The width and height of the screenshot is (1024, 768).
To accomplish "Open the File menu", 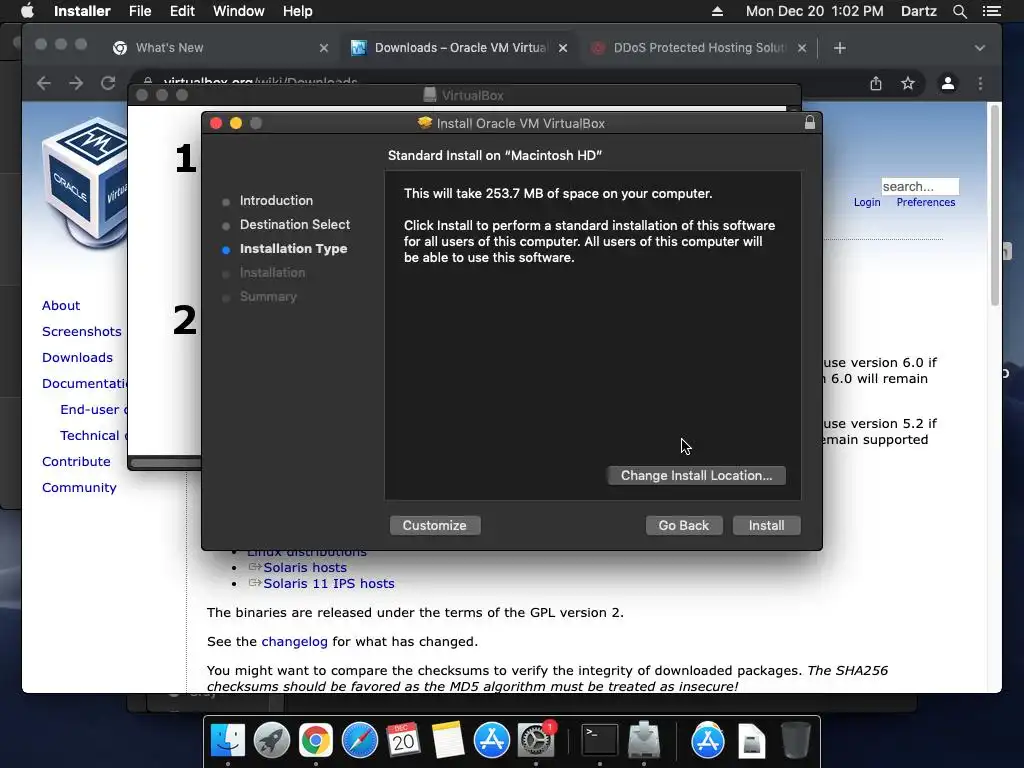I will [x=140, y=11].
